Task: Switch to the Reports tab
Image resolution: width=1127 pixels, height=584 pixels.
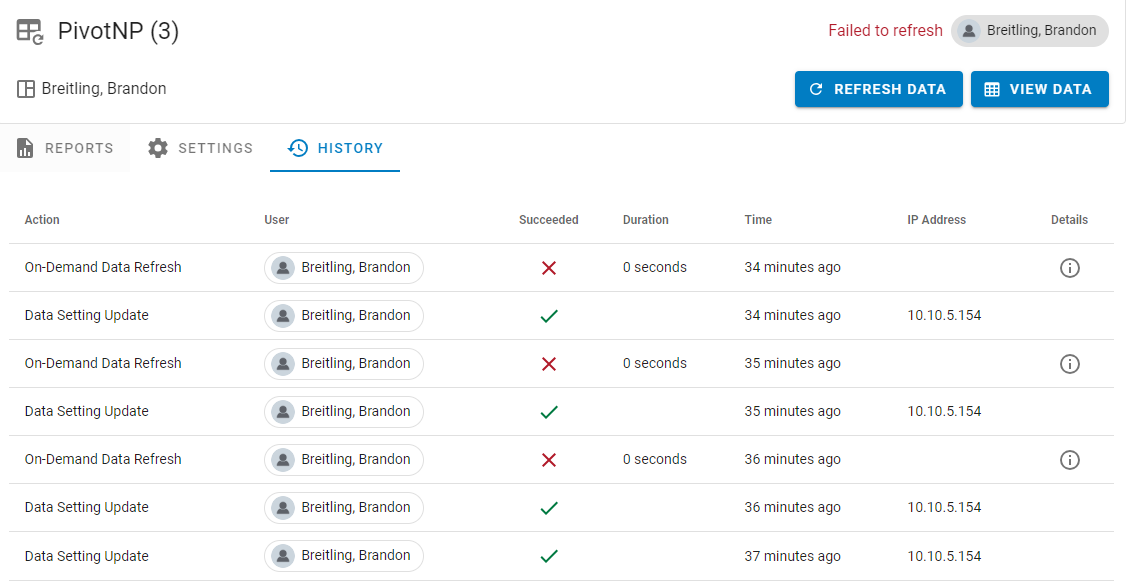Action: pos(78,148)
